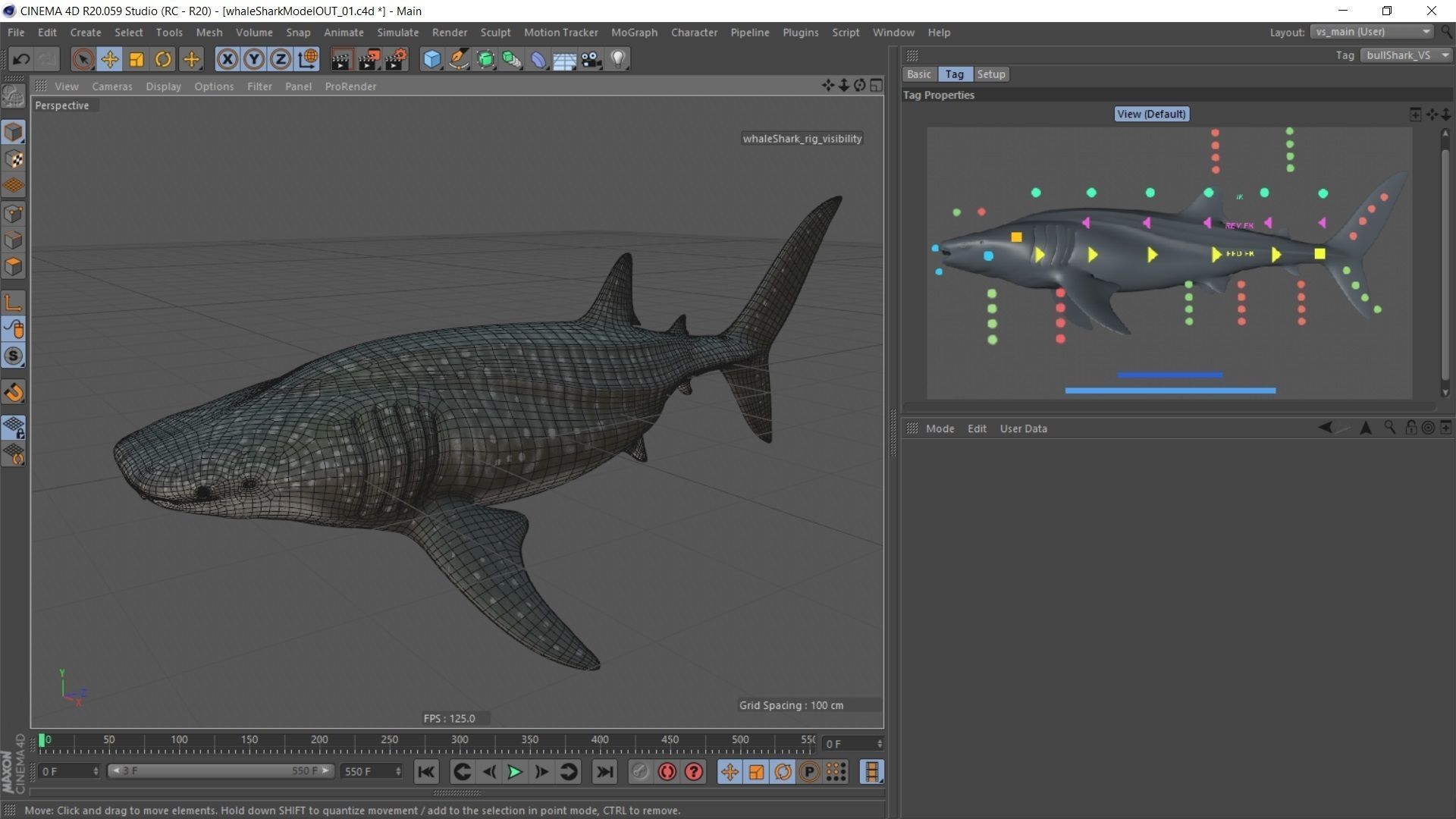Open the Powerslider timeline icon
1456x819 pixels.
872,772
